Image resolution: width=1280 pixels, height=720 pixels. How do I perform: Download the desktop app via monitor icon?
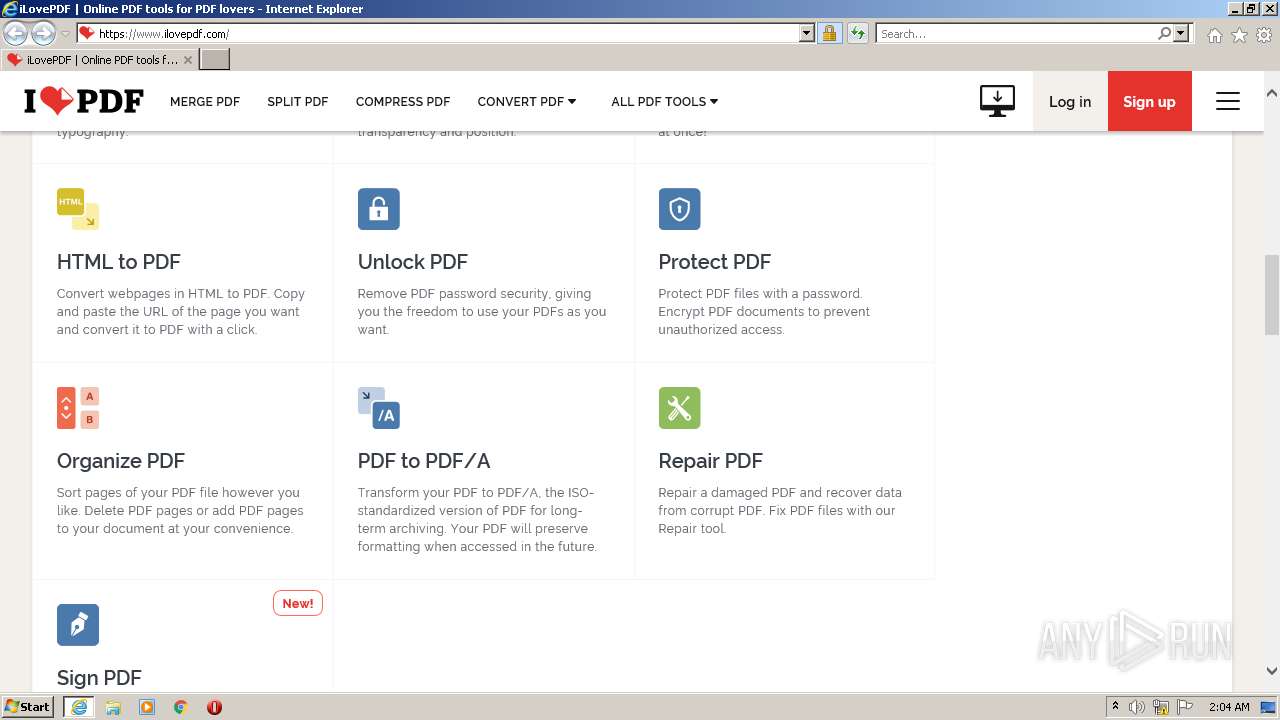tap(997, 101)
